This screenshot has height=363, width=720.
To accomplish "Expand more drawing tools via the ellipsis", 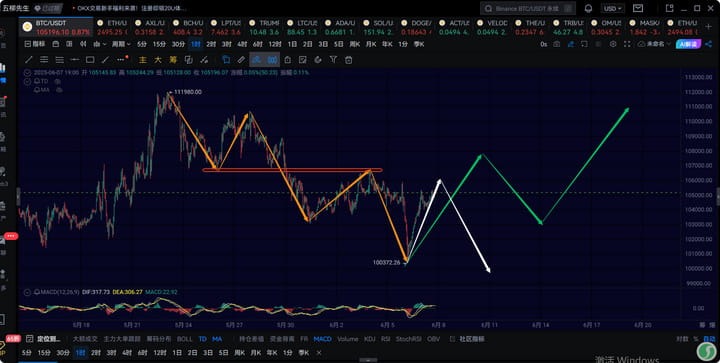I will [121, 60].
